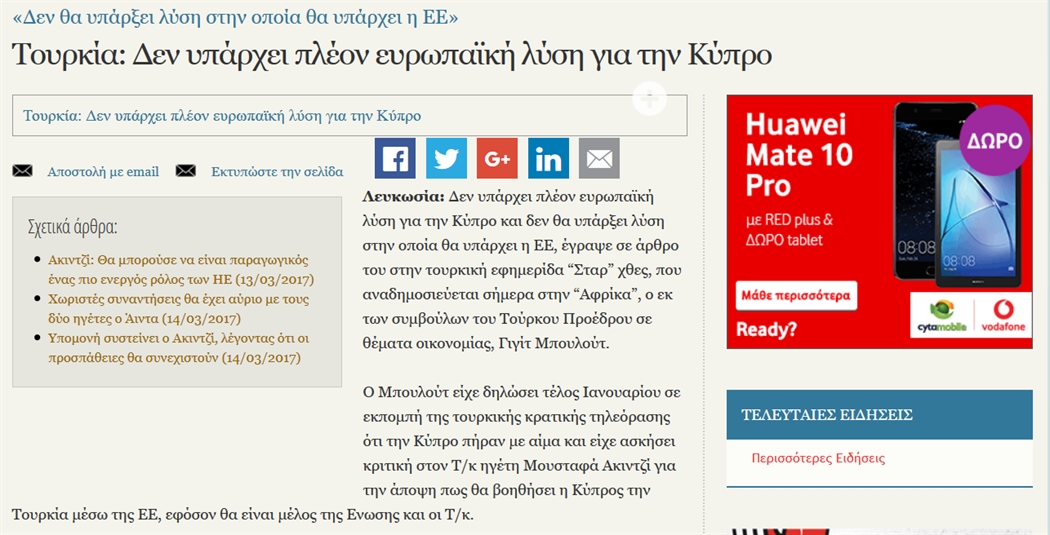1050x535 pixels.
Task: Open the Περισσότερες Ειδήσεις link
Action: 818,459
